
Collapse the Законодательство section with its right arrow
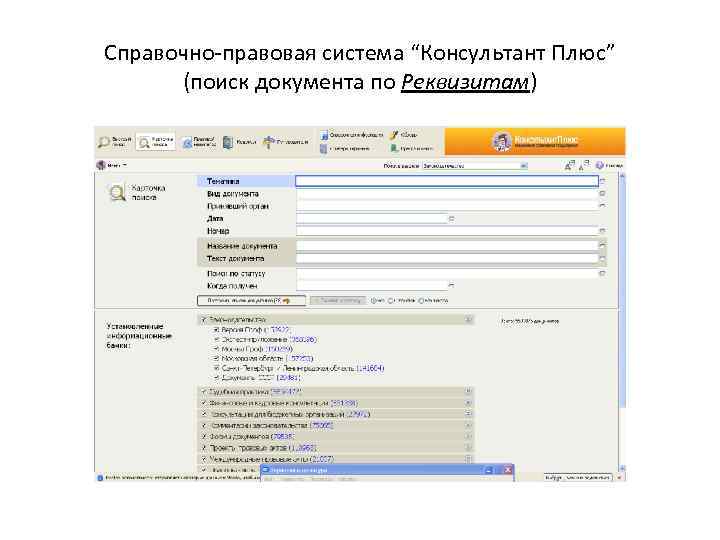point(468,319)
